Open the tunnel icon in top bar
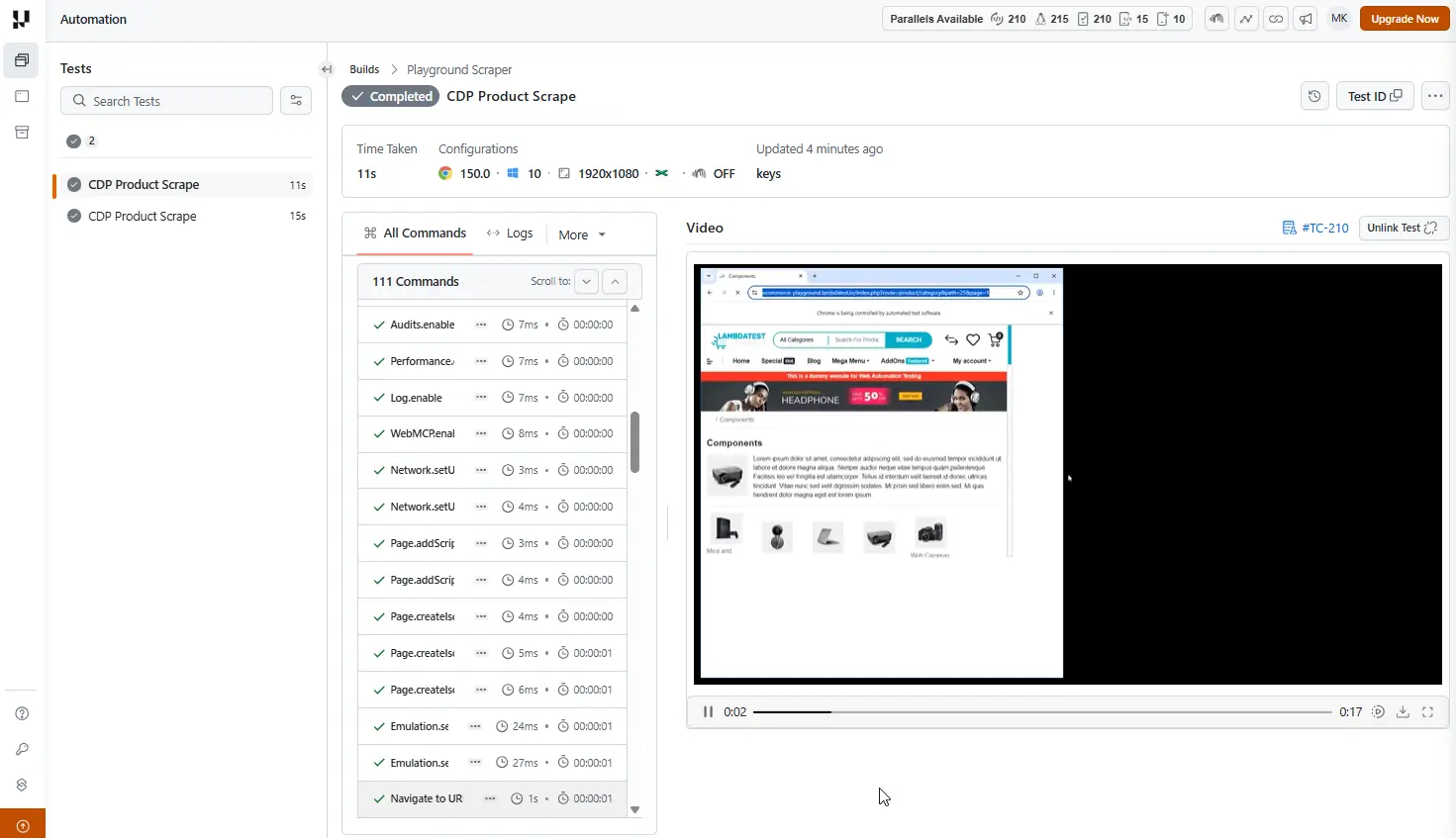 (1216, 19)
